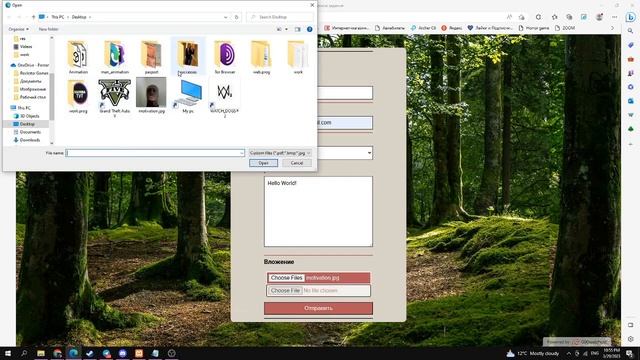Click New folder in dialog toolbar

[x=49, y=29]
